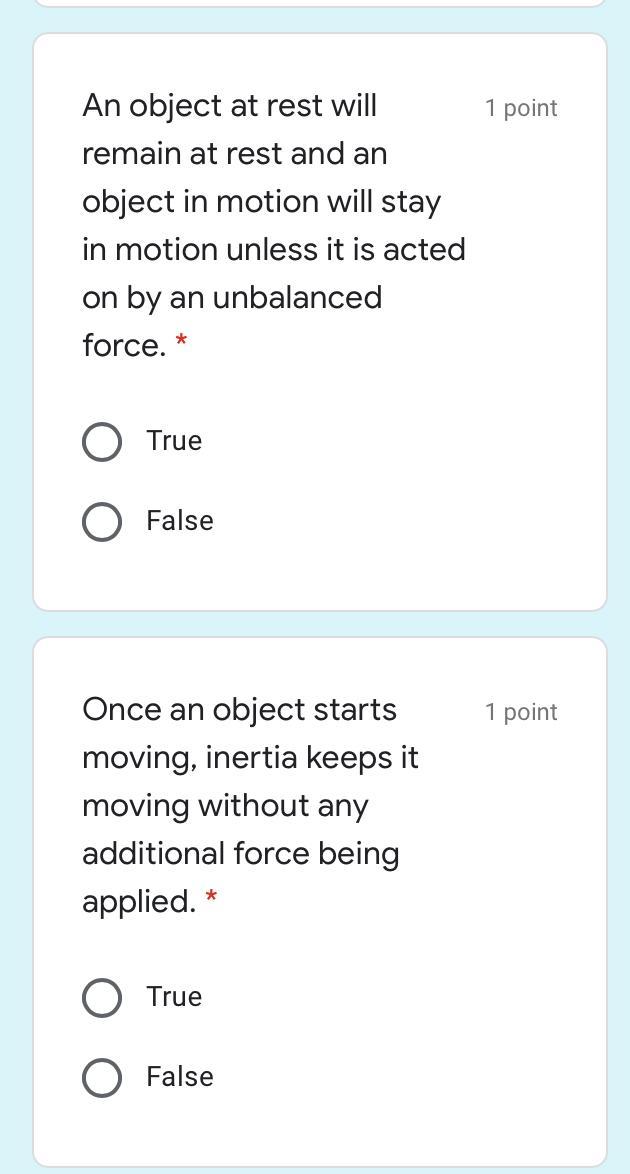Click the "True" label under unbalanced force question
This screenshot has height=1174, width=630.
(x=174, y=441)
